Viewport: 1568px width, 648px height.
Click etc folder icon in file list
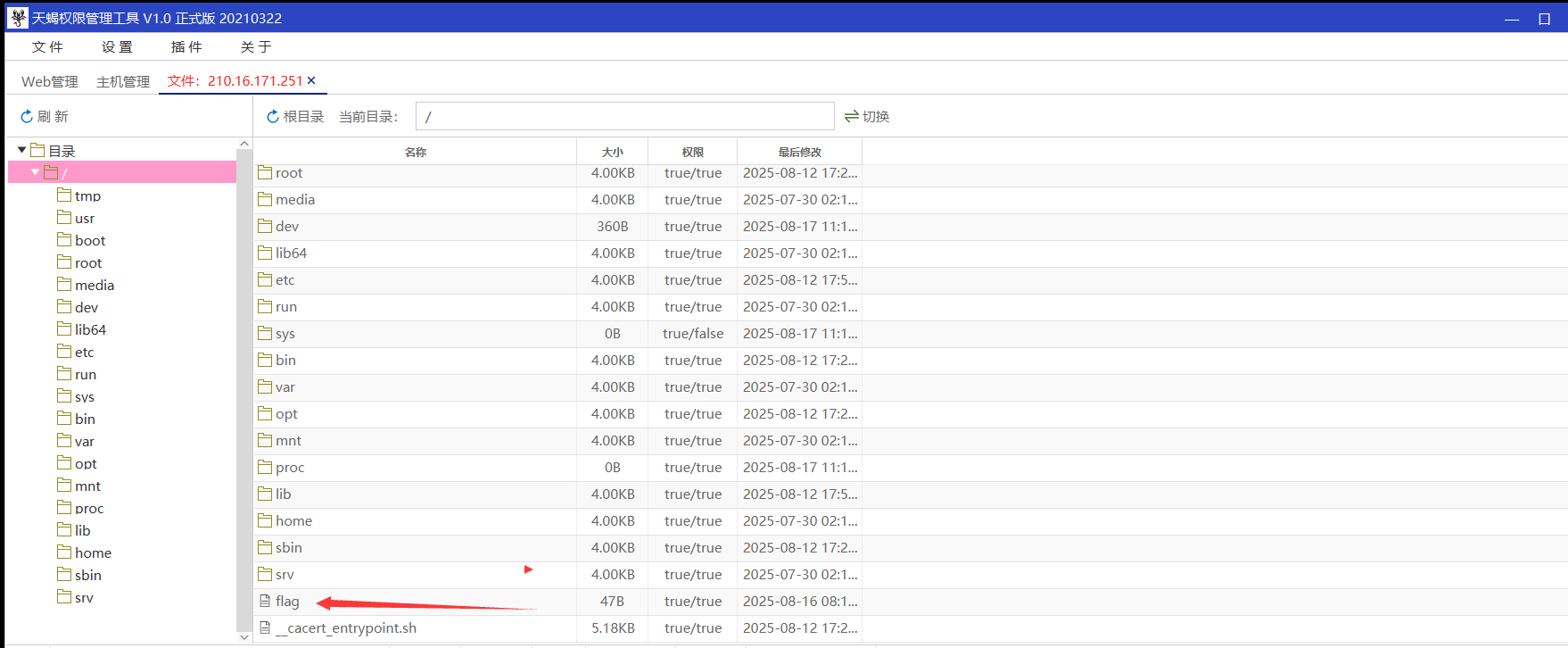265,279
